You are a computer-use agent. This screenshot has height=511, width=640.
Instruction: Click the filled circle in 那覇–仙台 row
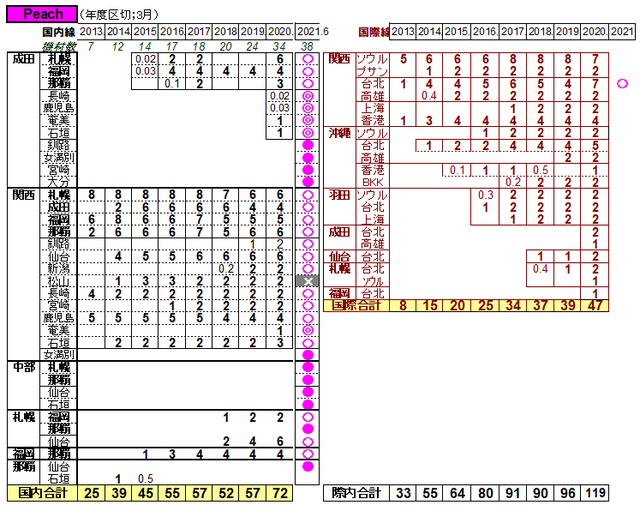[308, 467]
